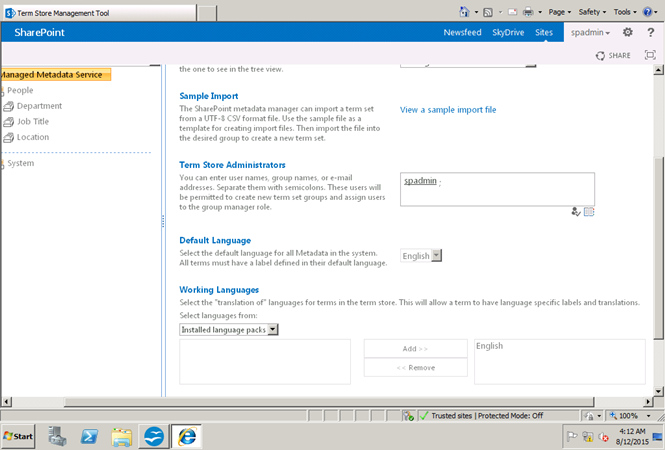This screenshot has height=450, width=665.
Task: Select Department term set icon
Action: pos(8,106)
